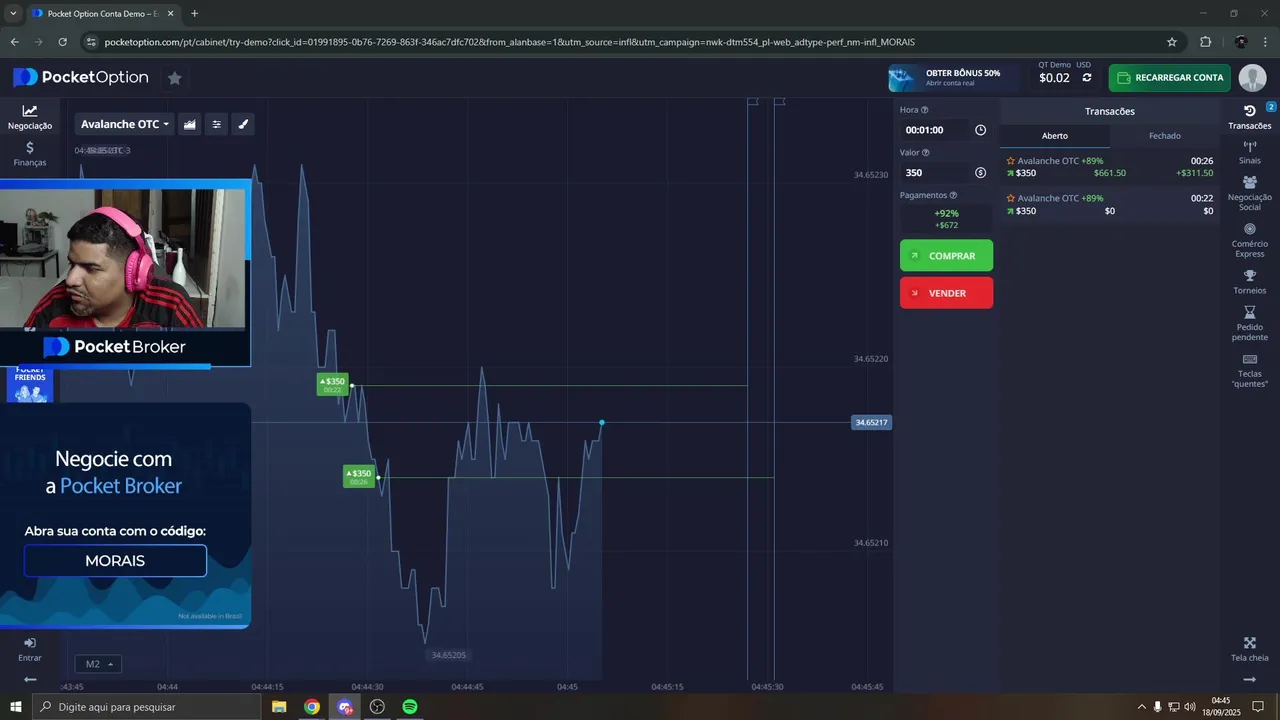Add page to favorites star

tap(174, 78)
